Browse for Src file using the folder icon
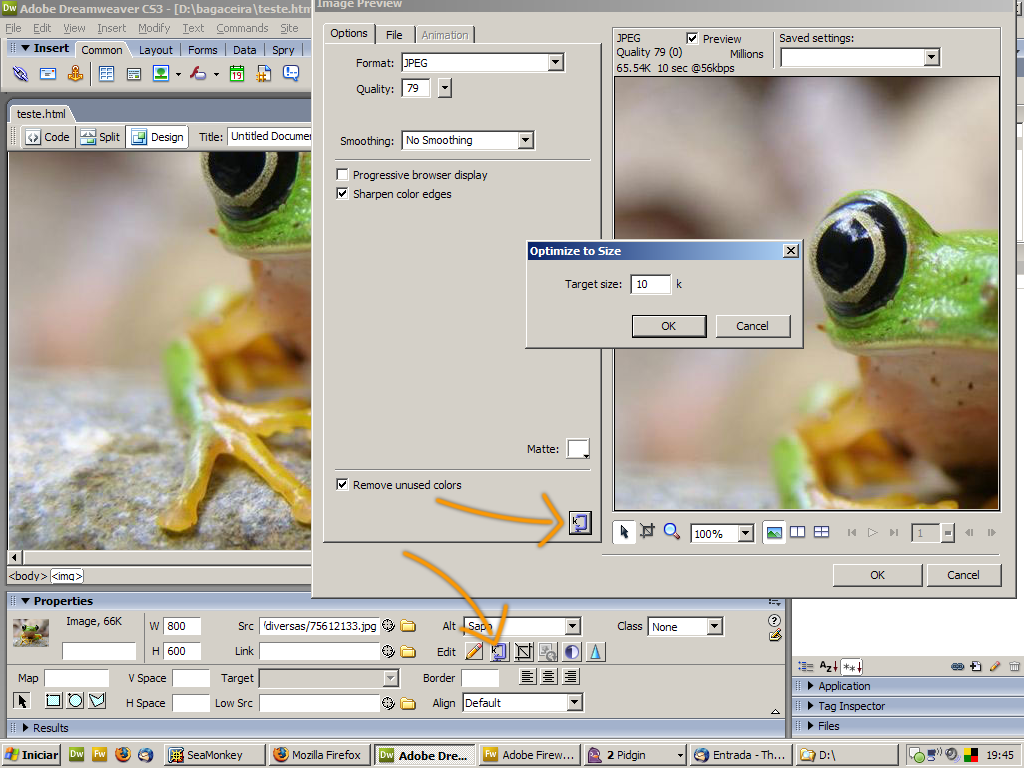Viewport: 1024px width, 768px height. coord(408,626)
